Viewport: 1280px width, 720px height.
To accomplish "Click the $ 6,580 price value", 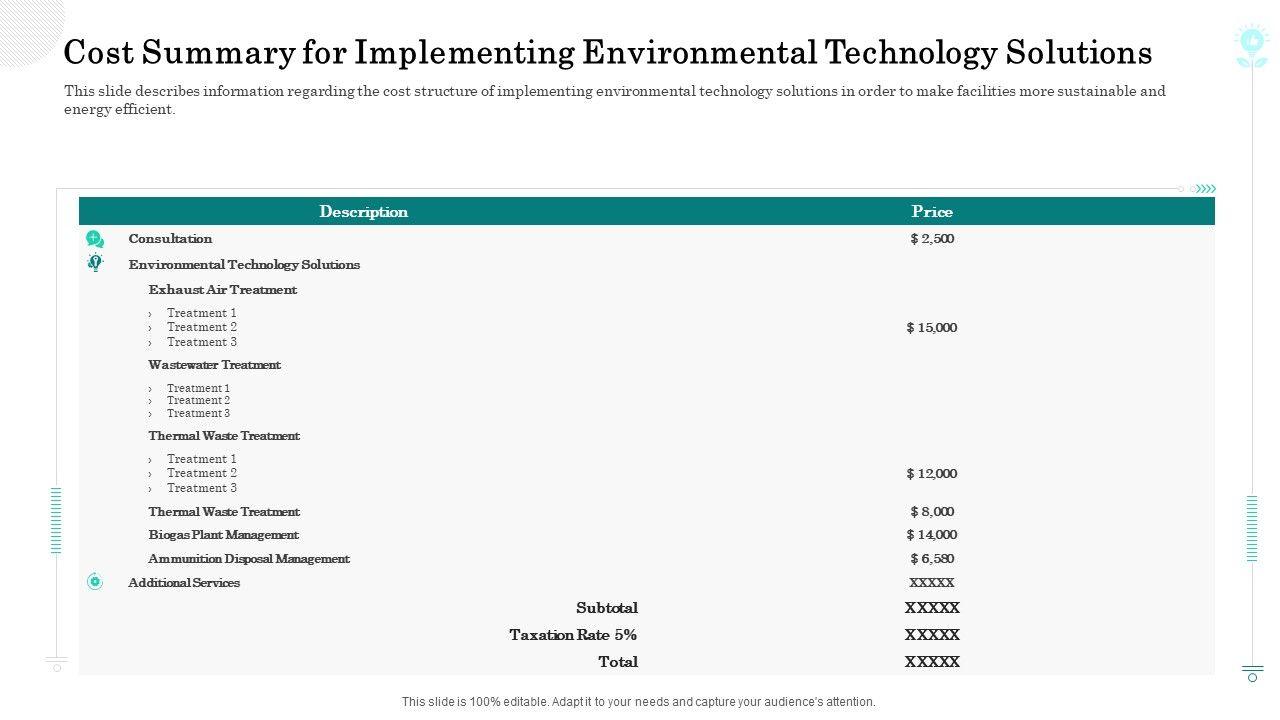I will pos(932,559).
